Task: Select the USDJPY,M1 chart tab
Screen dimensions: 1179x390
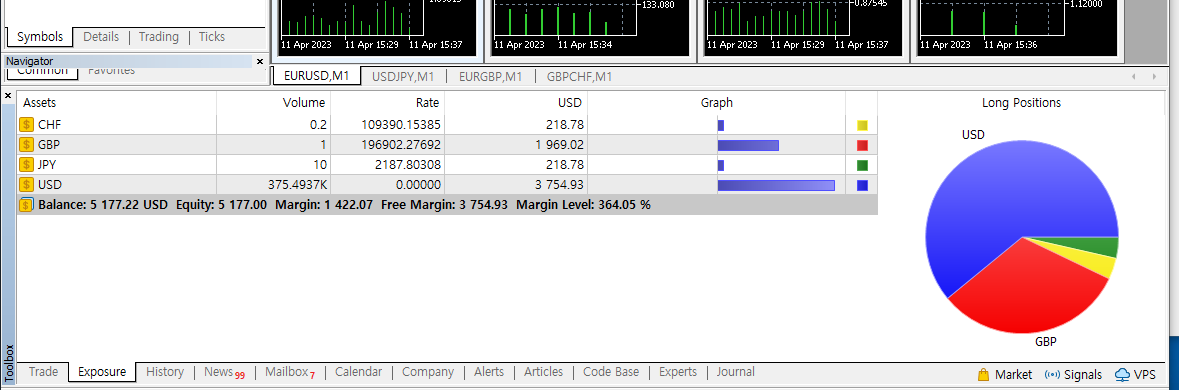Action: click(403, 76)
